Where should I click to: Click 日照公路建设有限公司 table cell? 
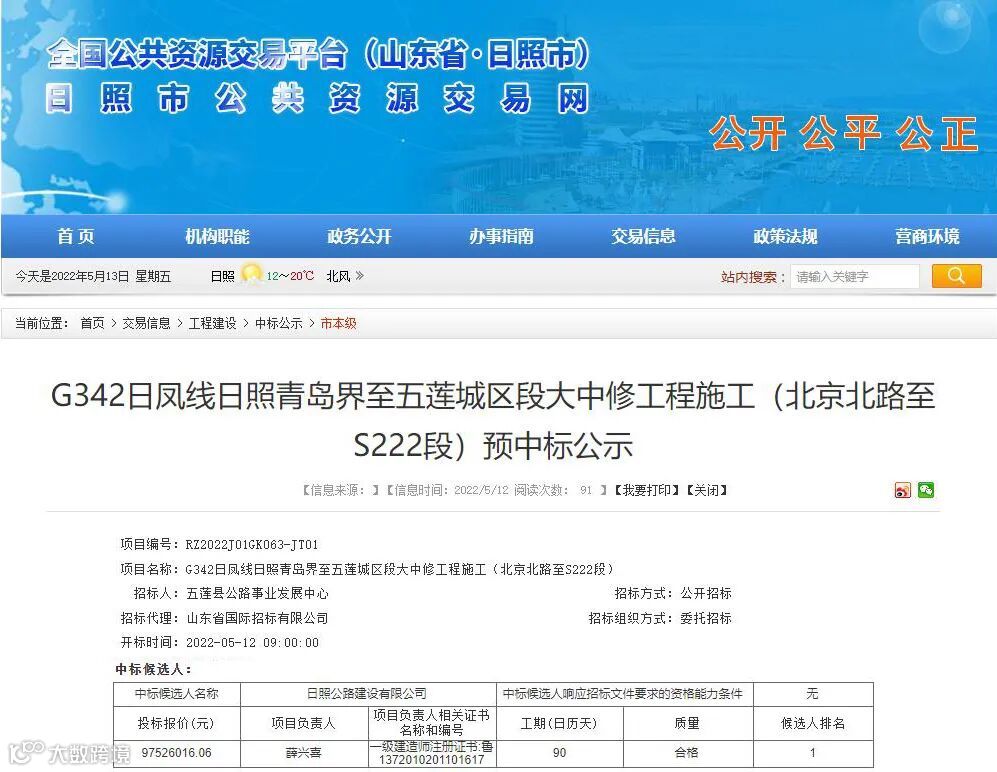pos(368,694)
